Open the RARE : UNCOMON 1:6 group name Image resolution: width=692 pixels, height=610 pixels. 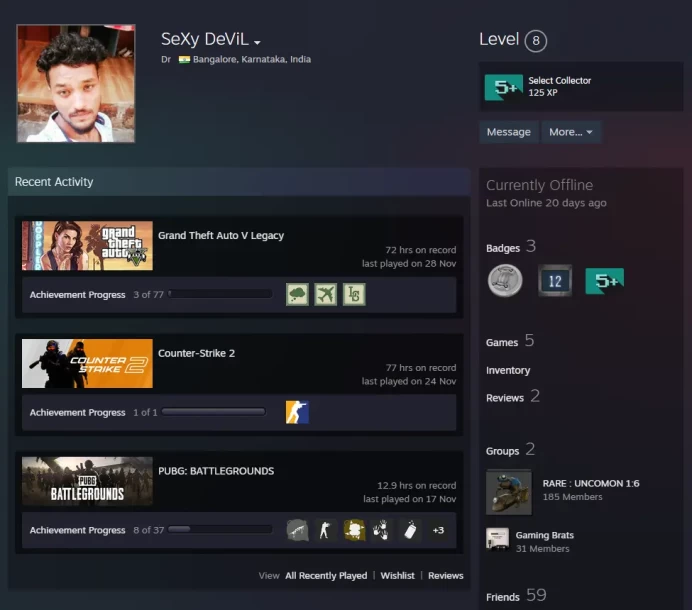[x=591, y=483]
